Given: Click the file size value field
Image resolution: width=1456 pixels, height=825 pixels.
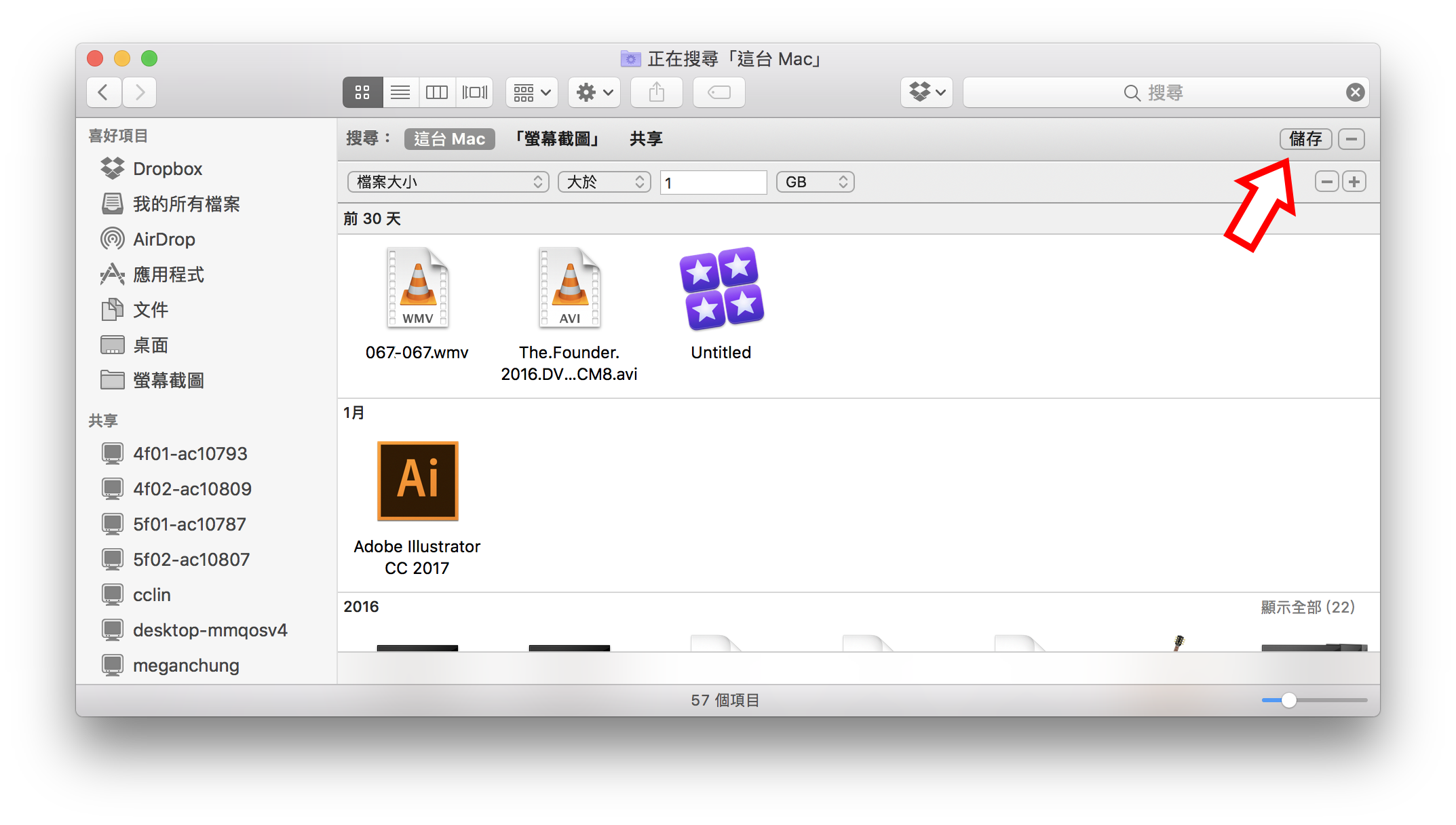Looking at the screenshot, I should pos(713,182).
